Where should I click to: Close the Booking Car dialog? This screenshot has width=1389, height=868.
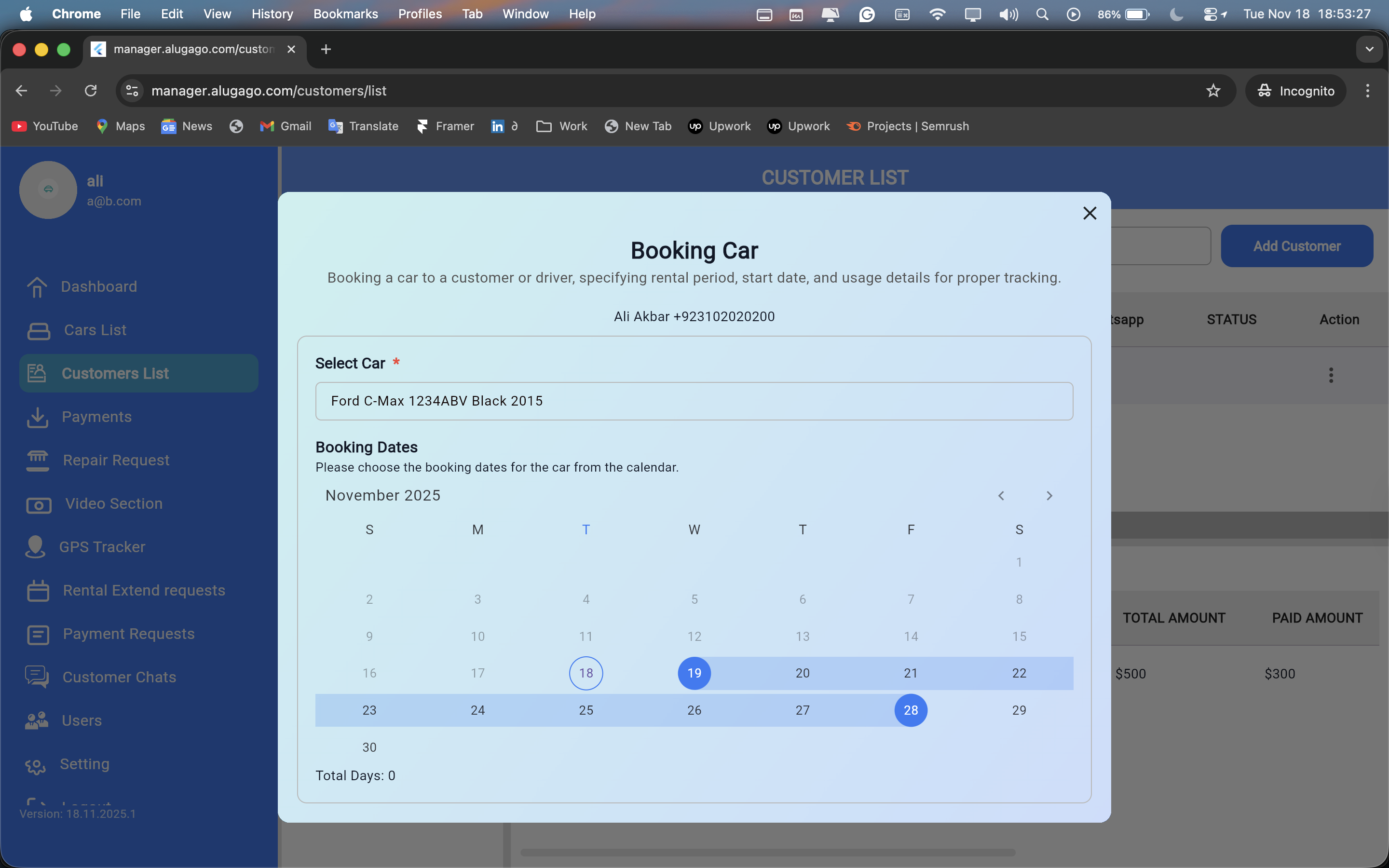[1089, 213]
